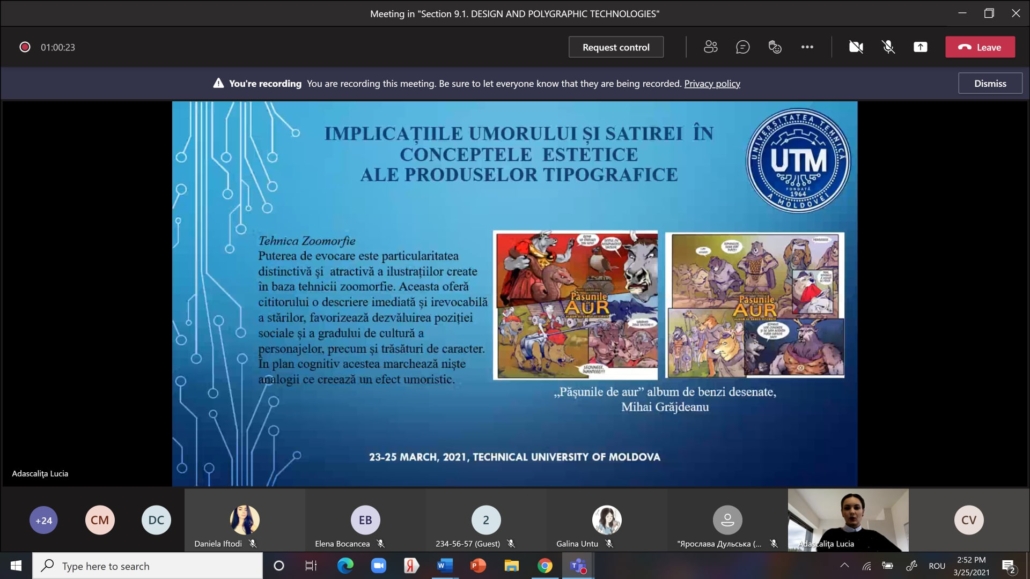Screen dimensions: 1030x579
Task: Open Yandex browser from taskbar
Action: click(x=411, y=565)
